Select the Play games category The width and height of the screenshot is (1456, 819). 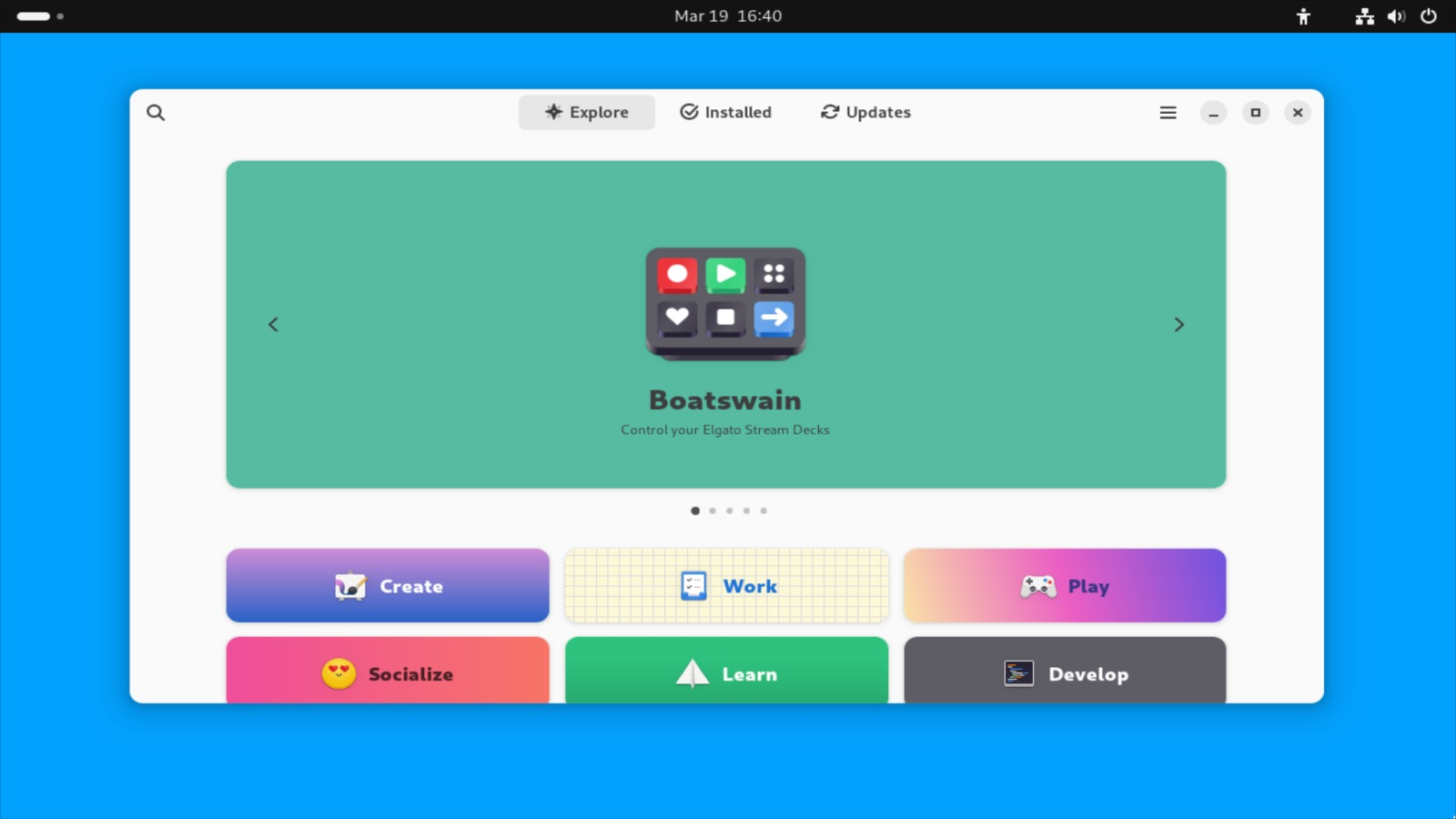pyautogui.click(x=1064, y=585)
